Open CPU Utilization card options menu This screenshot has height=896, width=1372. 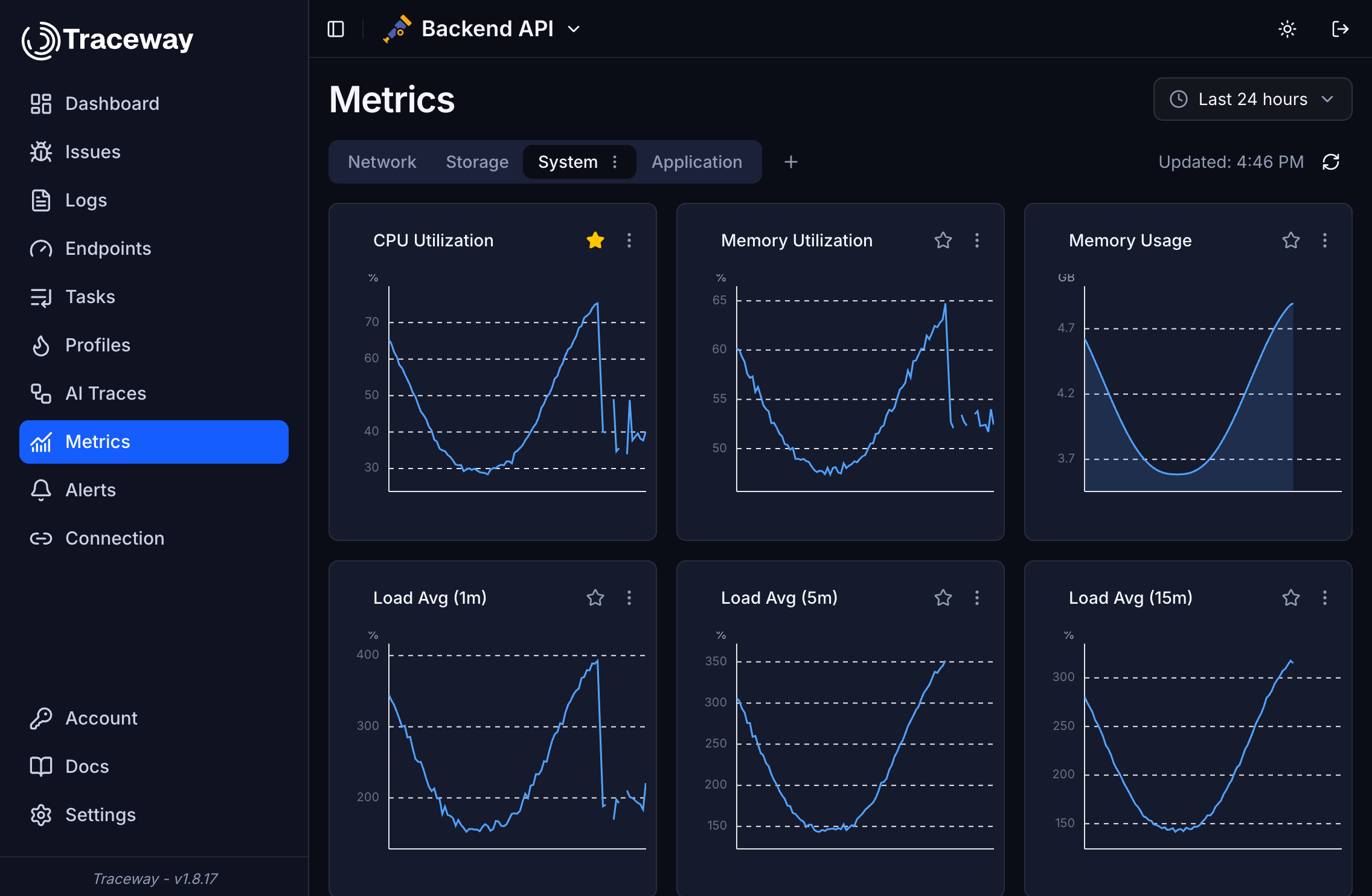tap(629, 240)
